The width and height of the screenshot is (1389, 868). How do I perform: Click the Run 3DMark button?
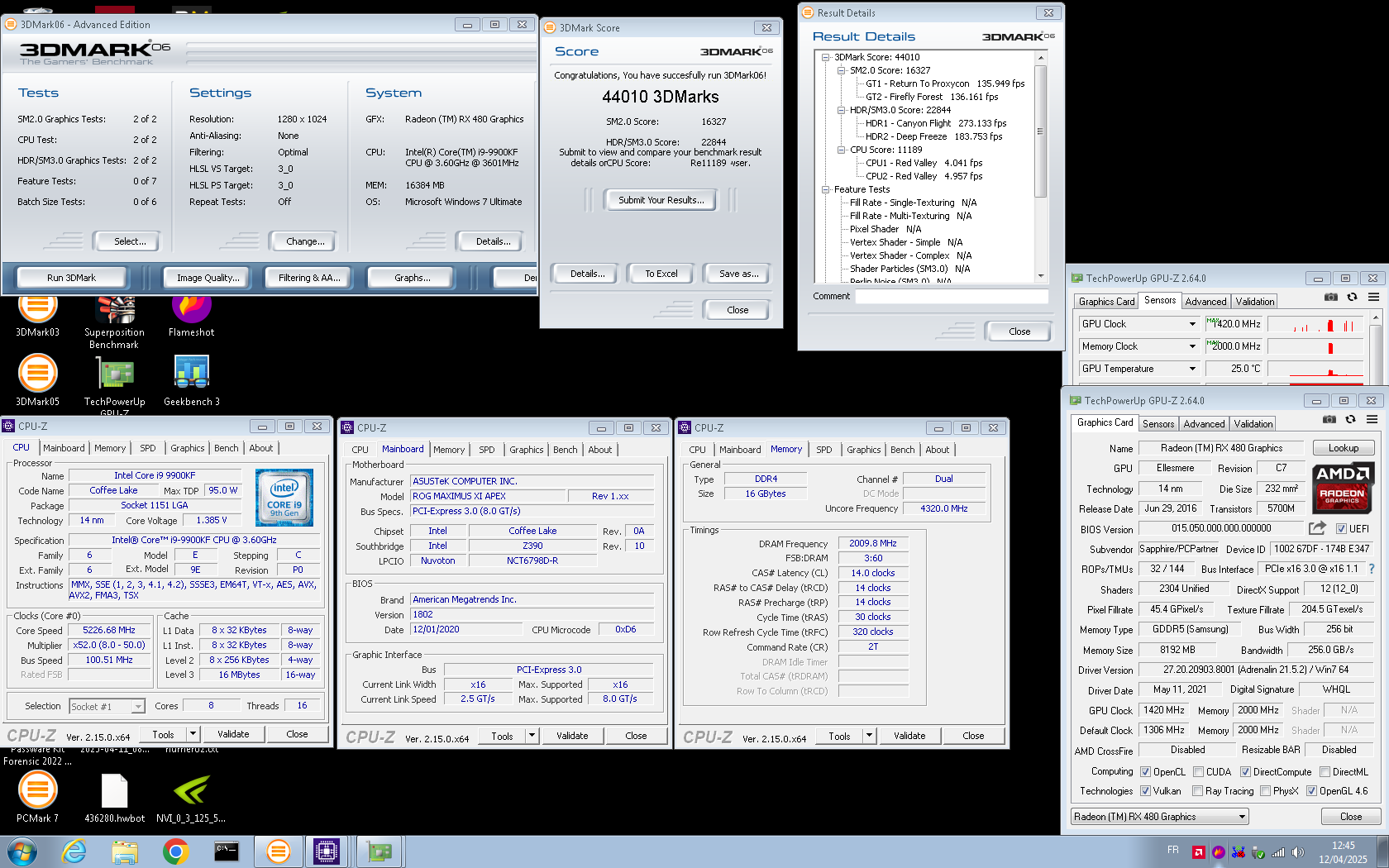[x=71, y=278]
